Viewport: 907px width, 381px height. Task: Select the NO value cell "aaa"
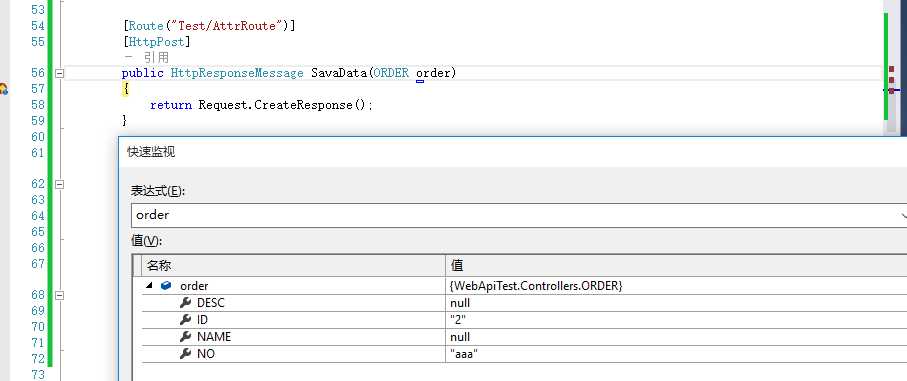click(676, 354)
